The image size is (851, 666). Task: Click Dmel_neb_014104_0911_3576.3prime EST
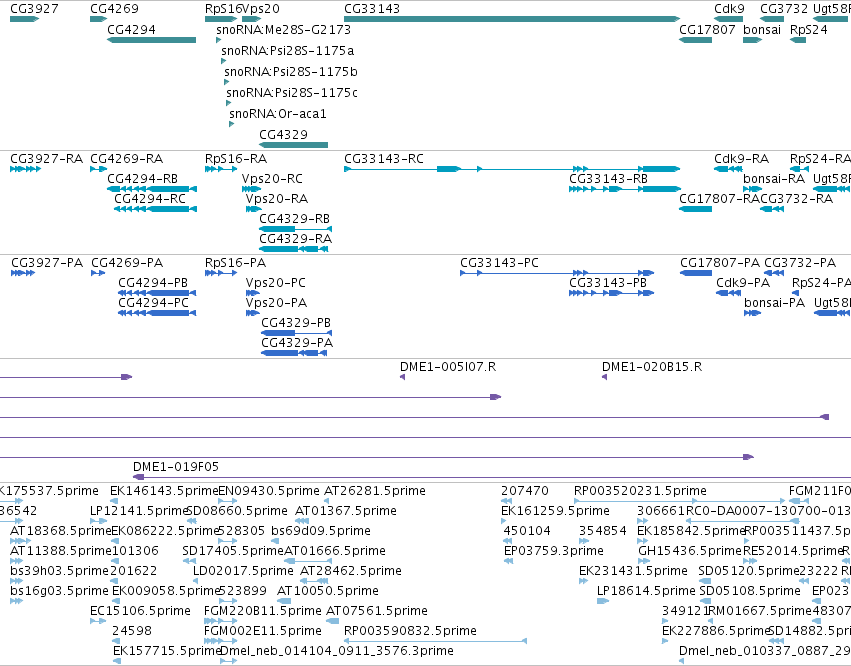coord(228,661)
